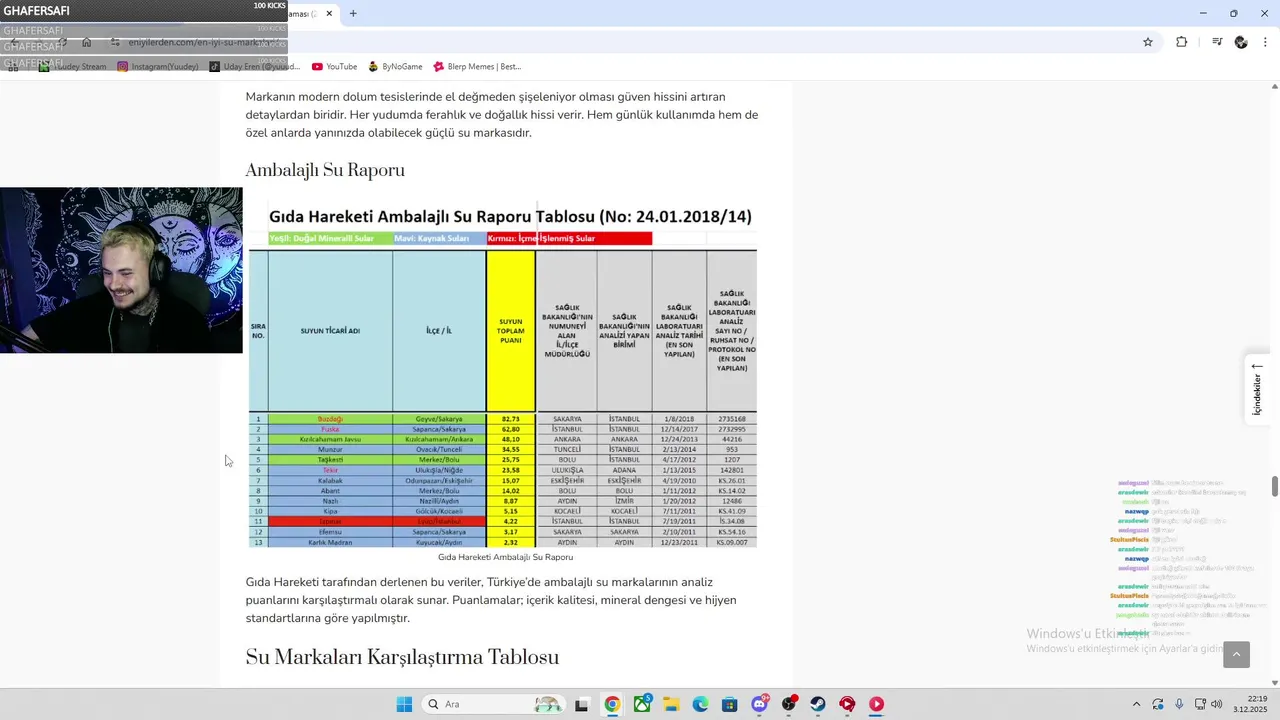Open the red circular app beside Steam
Screen dimensions: 1280x720
click(x=847, y=704)
